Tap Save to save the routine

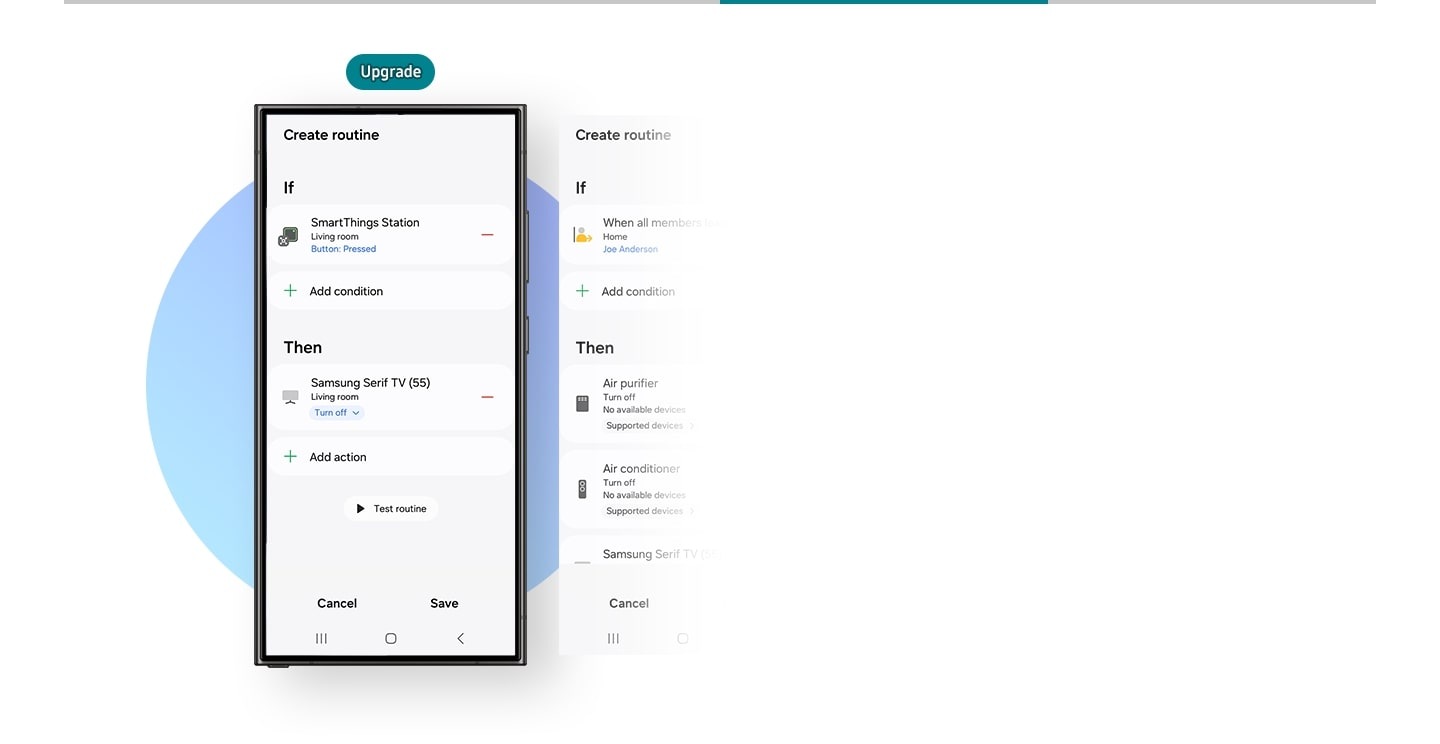click(x=444, y=603)
